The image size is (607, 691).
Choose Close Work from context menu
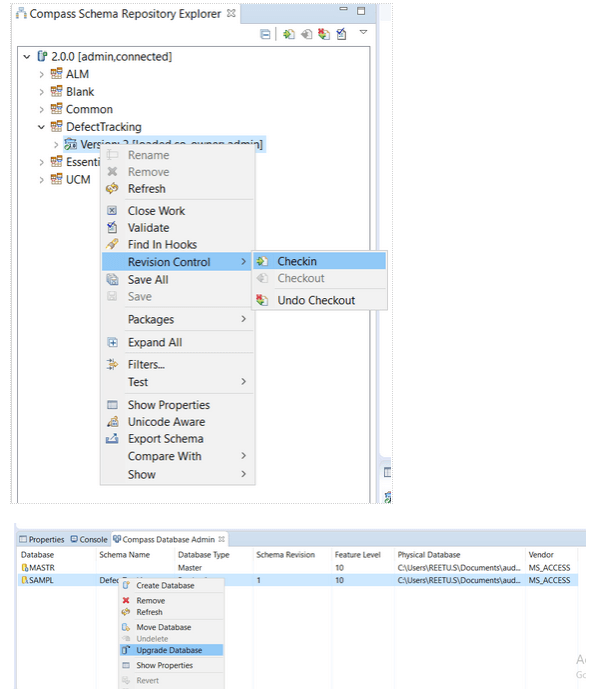(178, 211)
